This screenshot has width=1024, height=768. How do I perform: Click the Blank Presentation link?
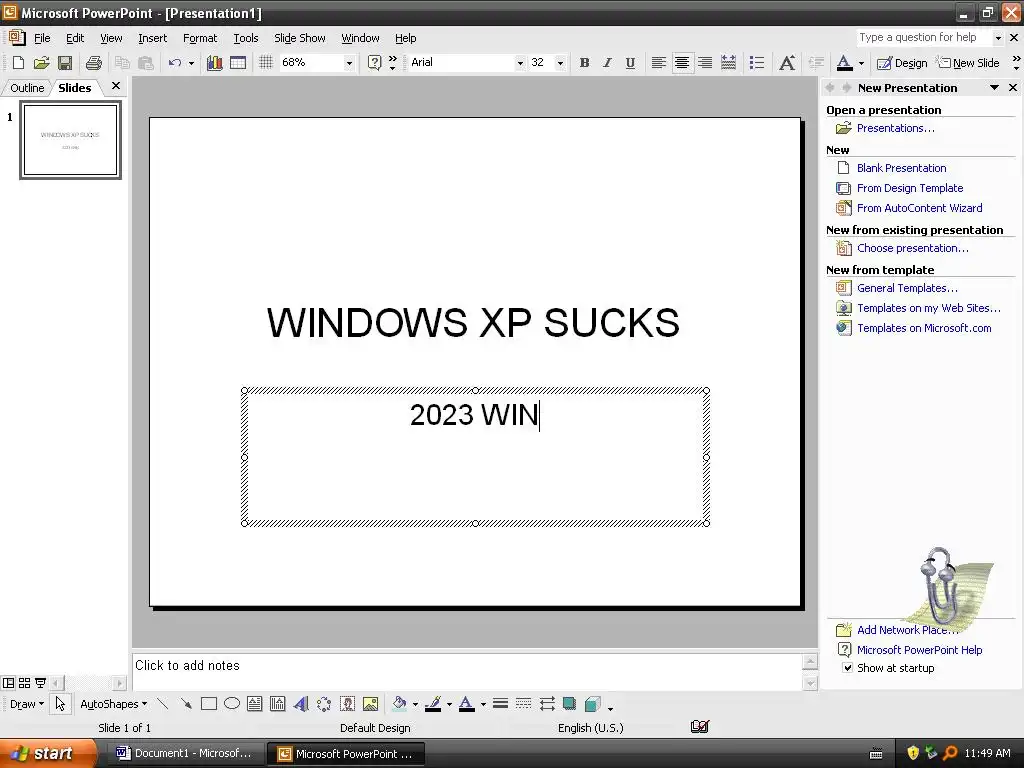[x=901, y=168]
